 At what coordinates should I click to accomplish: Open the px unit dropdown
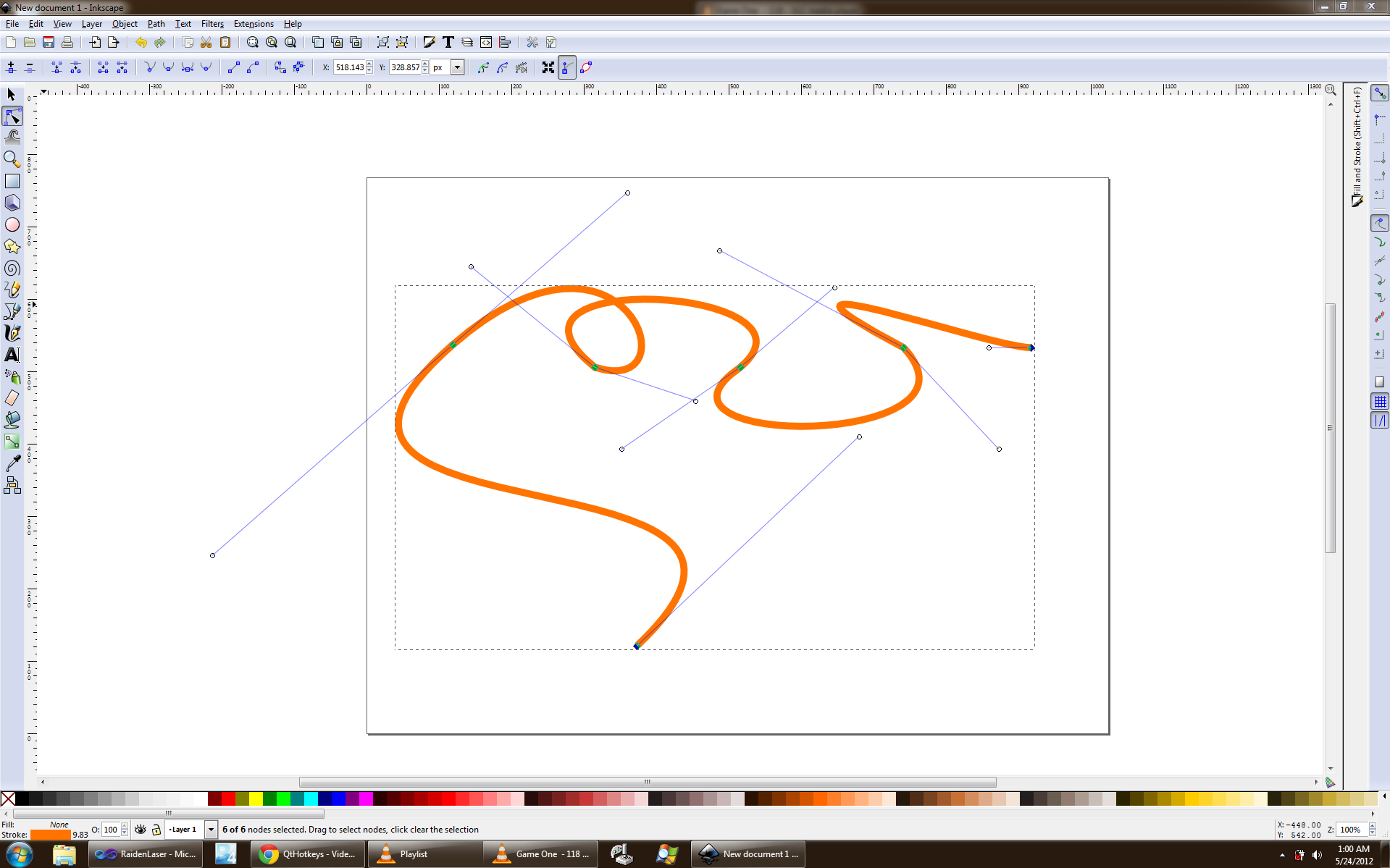point(457,67)
